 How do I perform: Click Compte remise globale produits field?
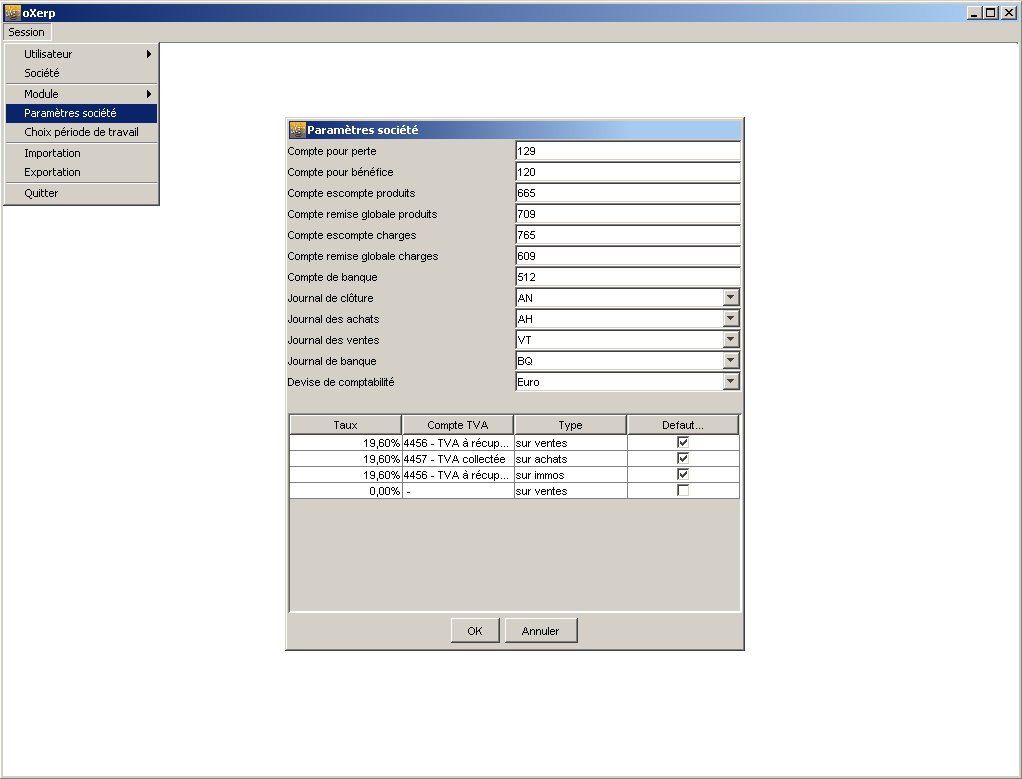pyautogui.click(x=628, y=214)
